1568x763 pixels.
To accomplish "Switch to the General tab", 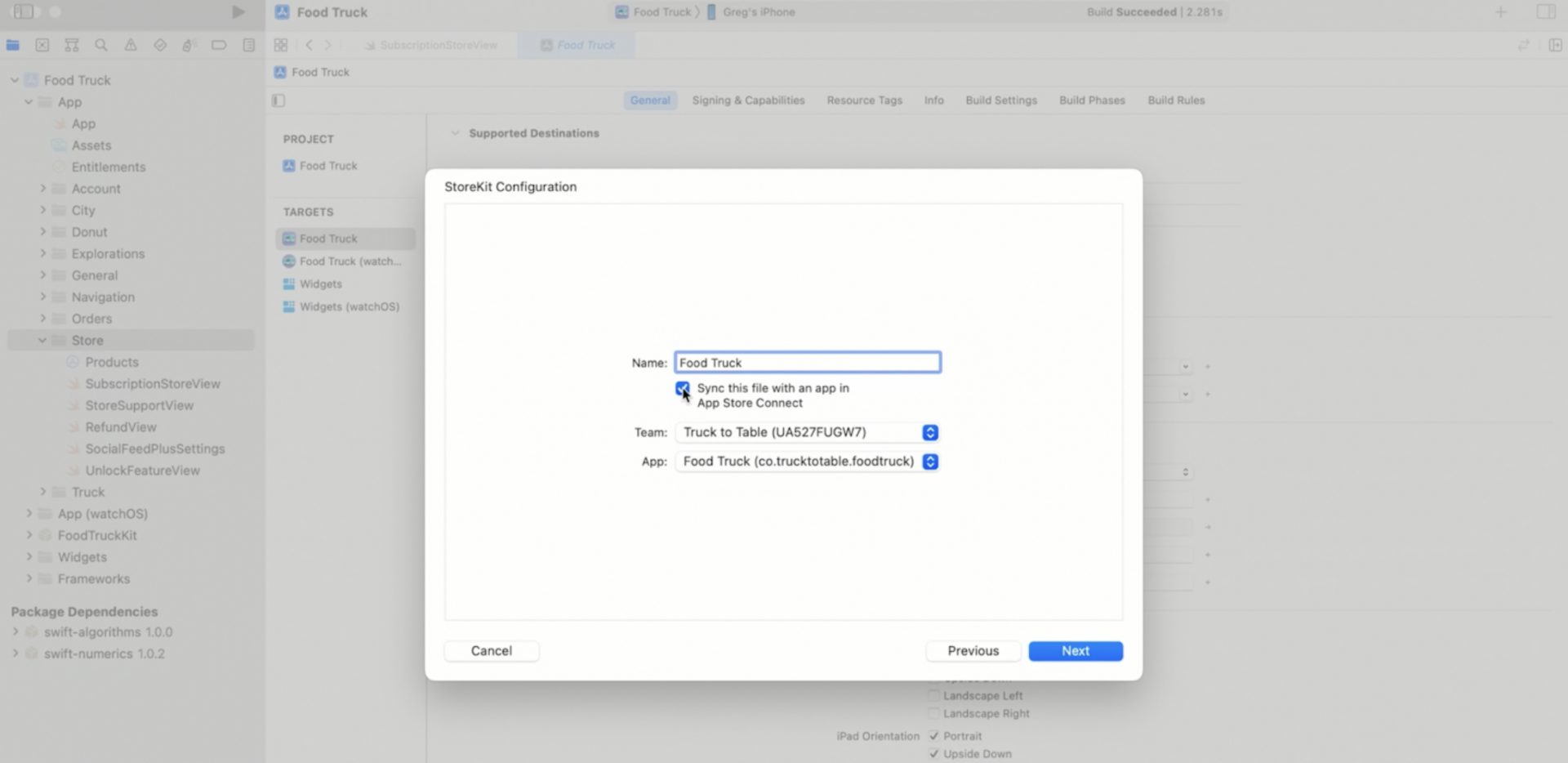I will tap(650, 100).
